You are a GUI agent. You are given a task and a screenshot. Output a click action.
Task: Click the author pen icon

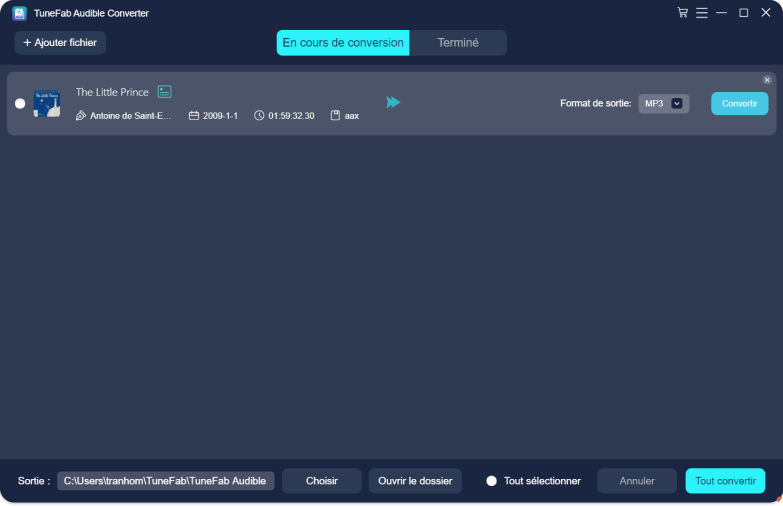click(x=80, y=115)
